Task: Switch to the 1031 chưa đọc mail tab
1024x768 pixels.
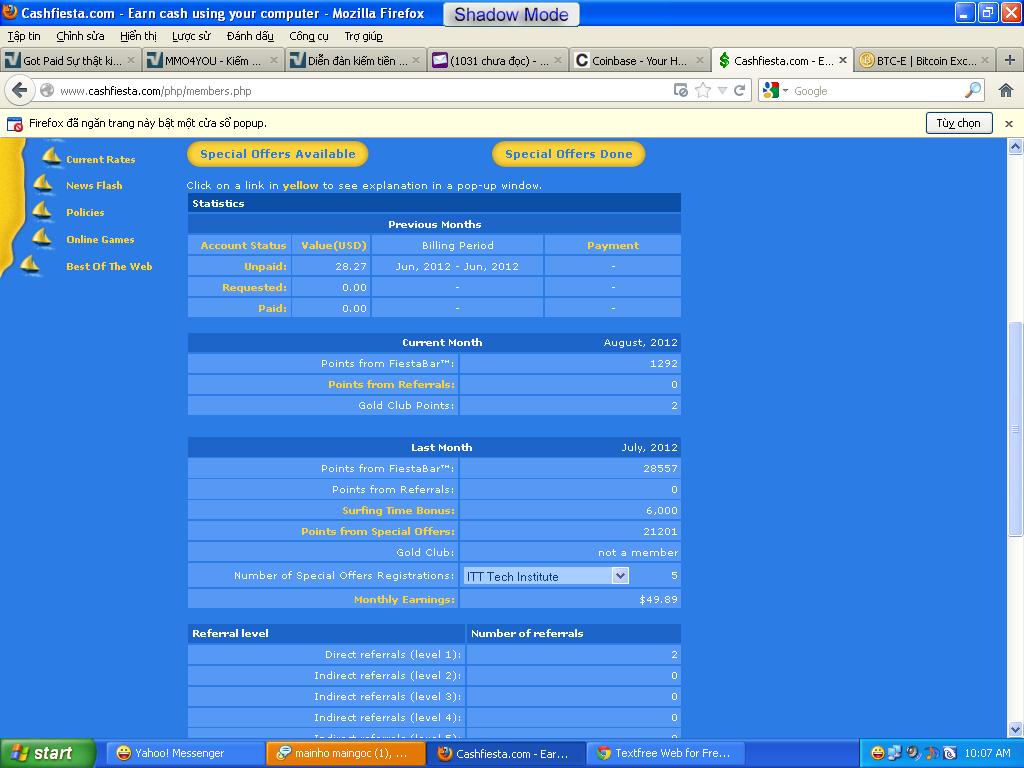Action: coord(498,60)
